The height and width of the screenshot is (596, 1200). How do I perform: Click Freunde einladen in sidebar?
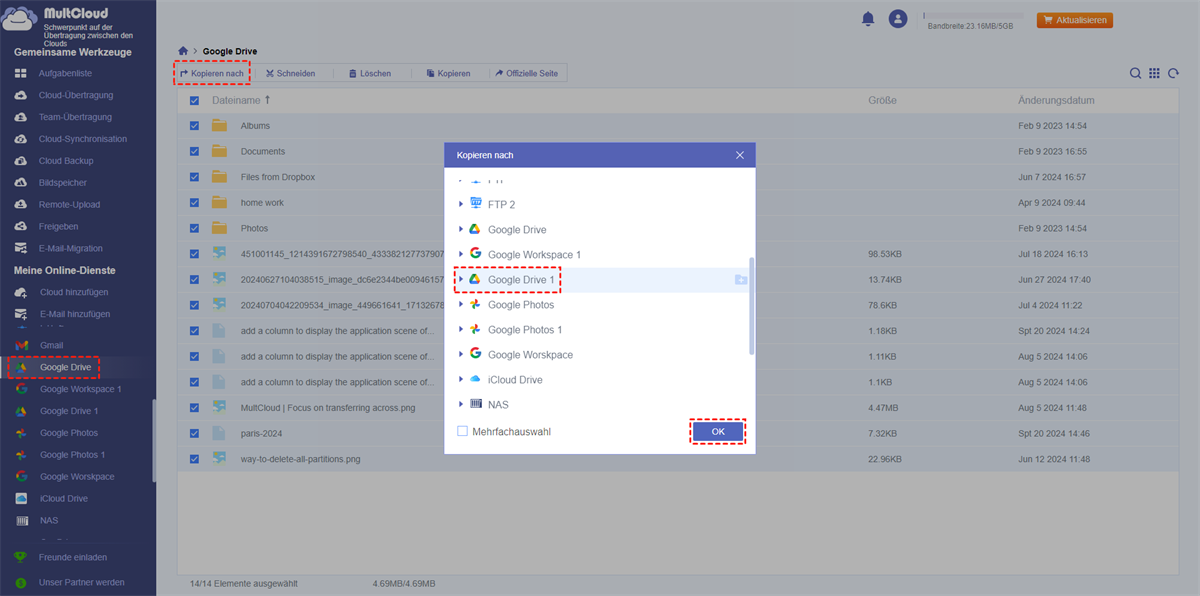72,557
